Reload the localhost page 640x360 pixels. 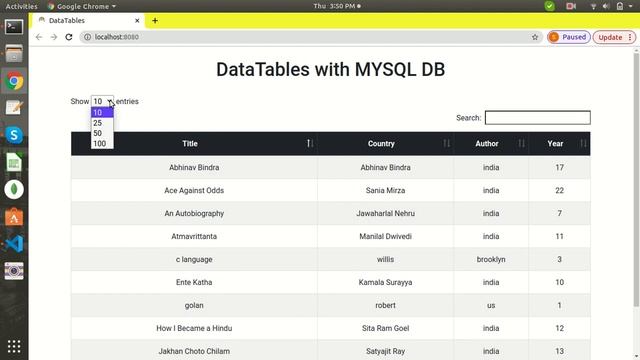[69, 37]
